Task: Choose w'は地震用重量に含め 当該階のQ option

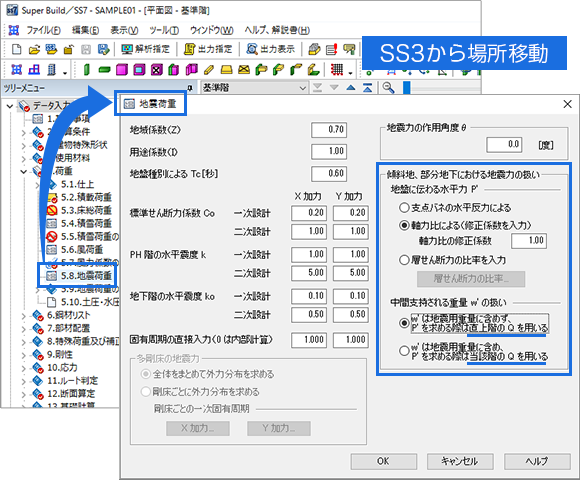Action: point(404,351)
